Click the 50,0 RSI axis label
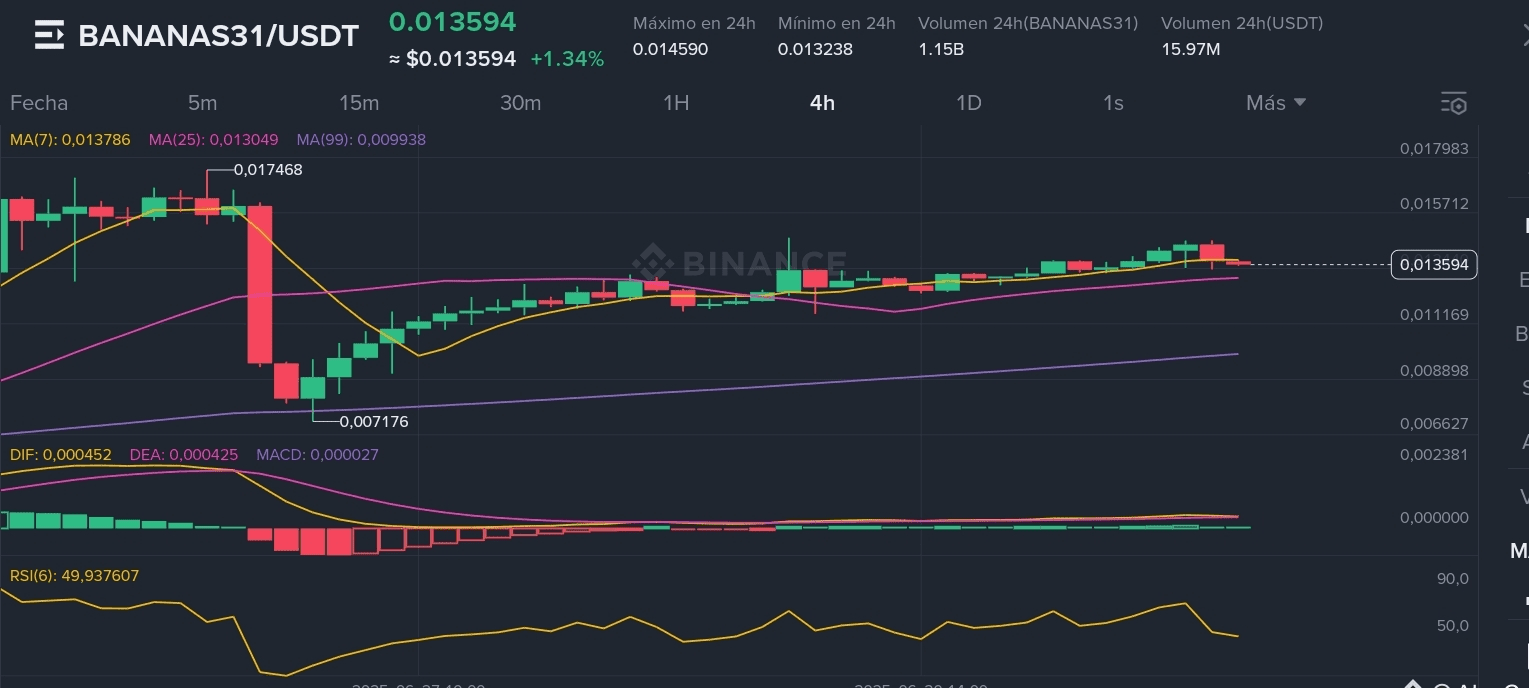The width and height of the screenshot is (1529, 688). (x=1452, y=626)
